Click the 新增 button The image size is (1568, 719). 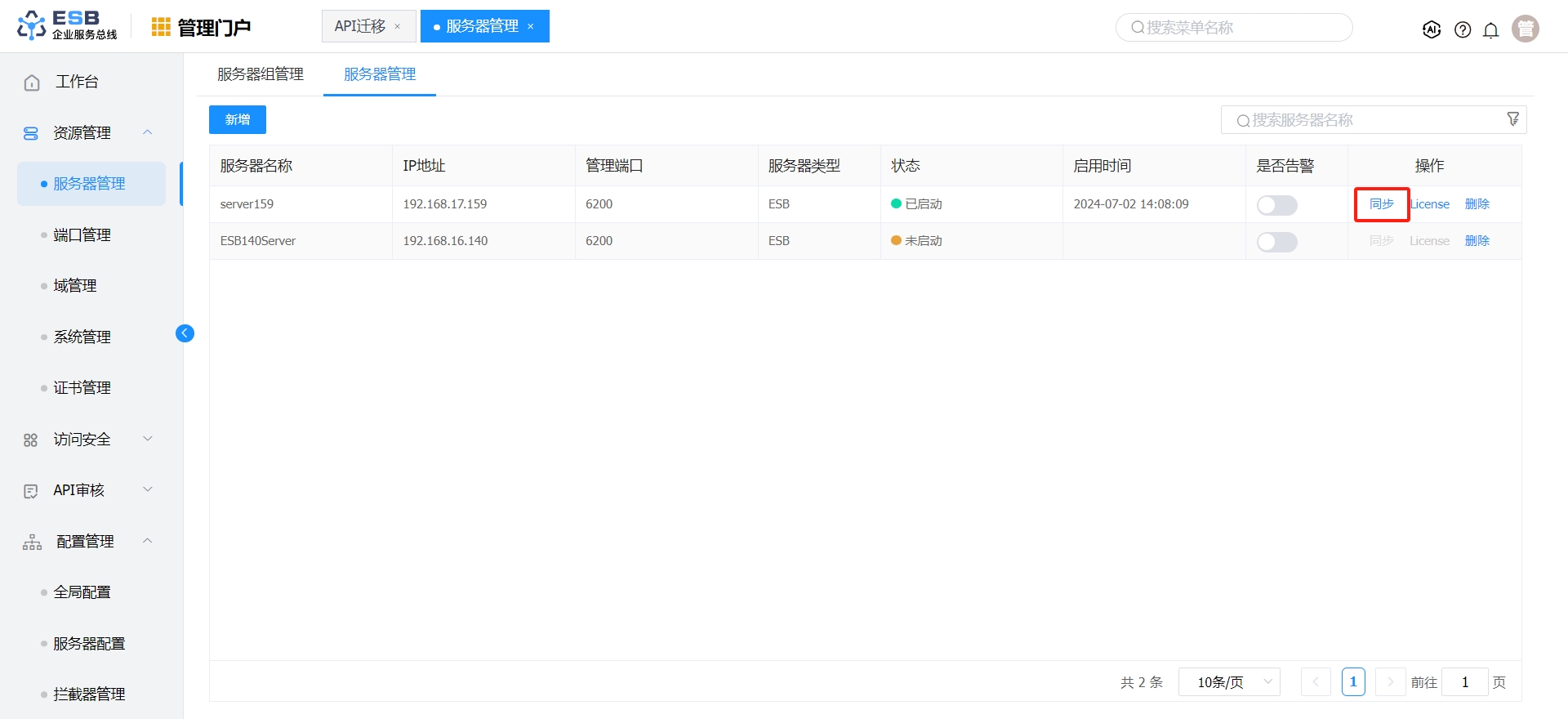point(237,119)
